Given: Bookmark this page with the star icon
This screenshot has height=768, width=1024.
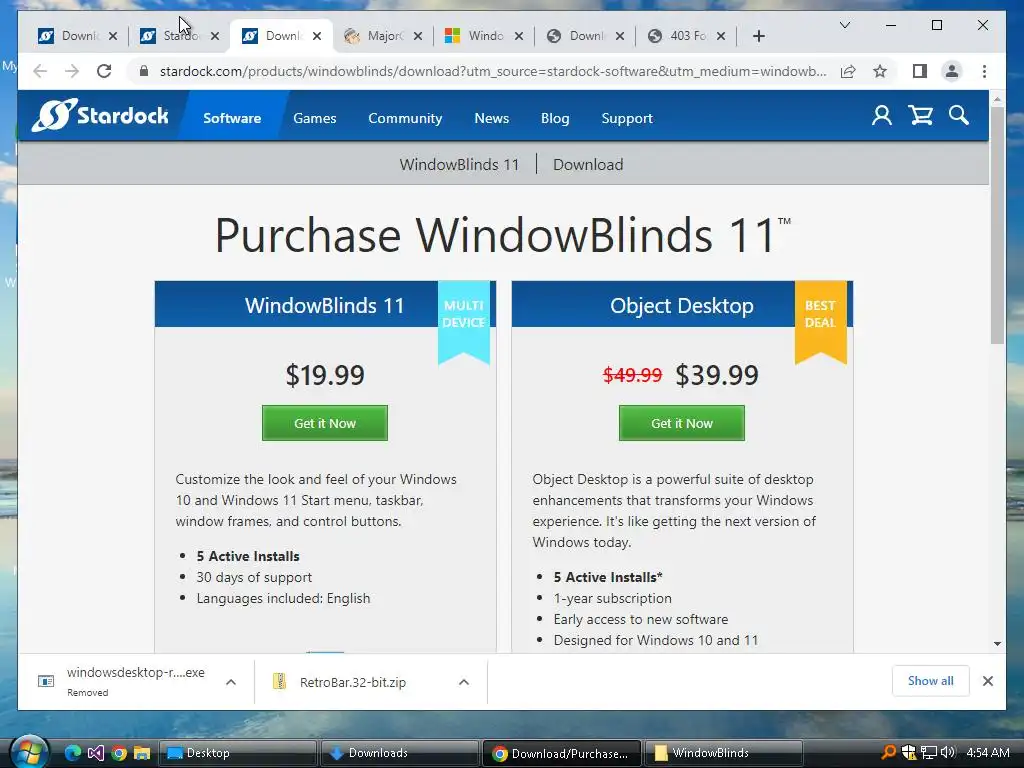Looking at the screenshot, I should tap(880, 71).
